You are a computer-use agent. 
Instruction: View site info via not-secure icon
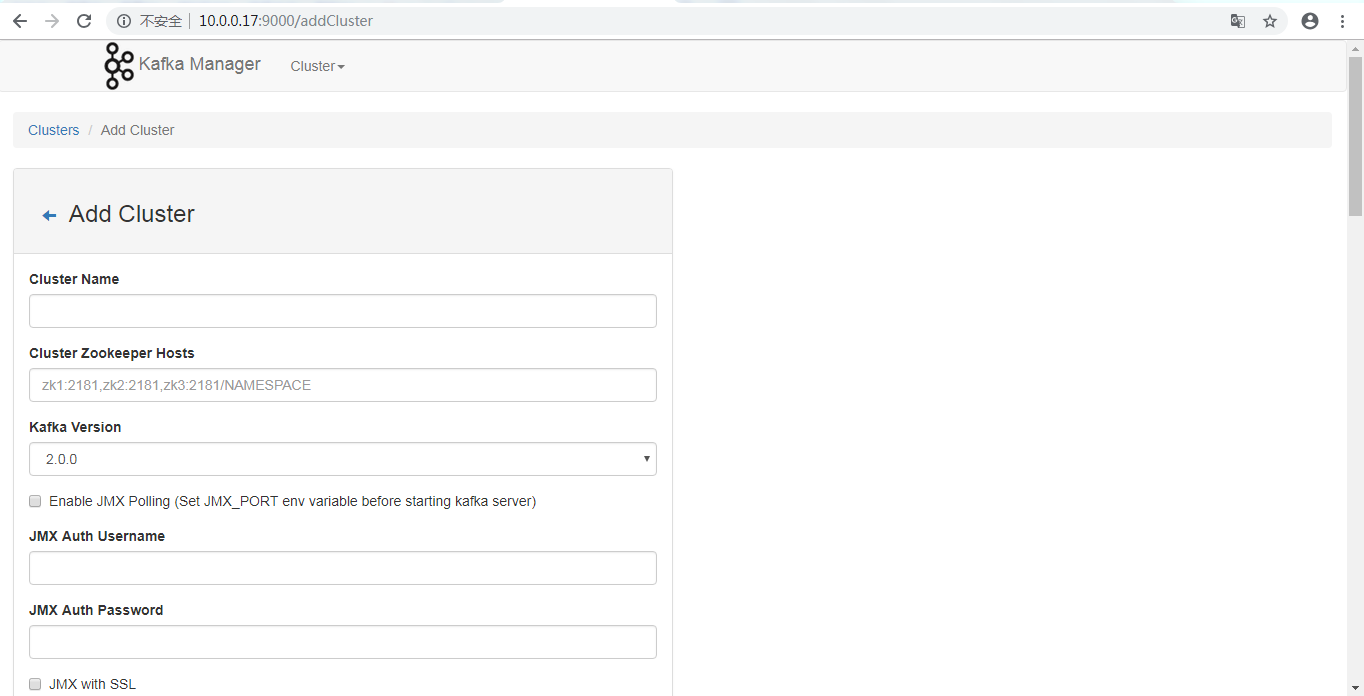pos(124,21)
